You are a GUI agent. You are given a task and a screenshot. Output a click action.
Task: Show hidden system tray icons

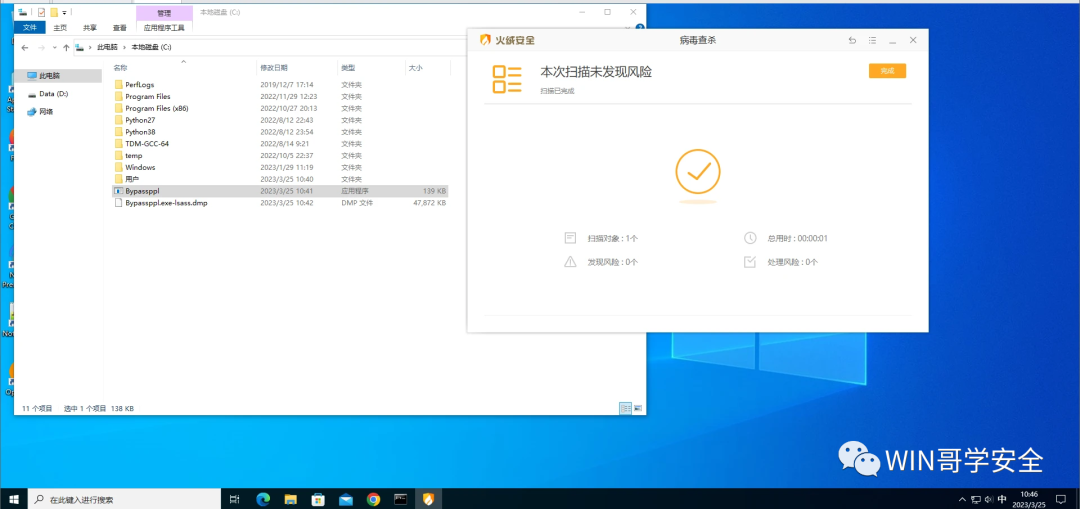962,499
